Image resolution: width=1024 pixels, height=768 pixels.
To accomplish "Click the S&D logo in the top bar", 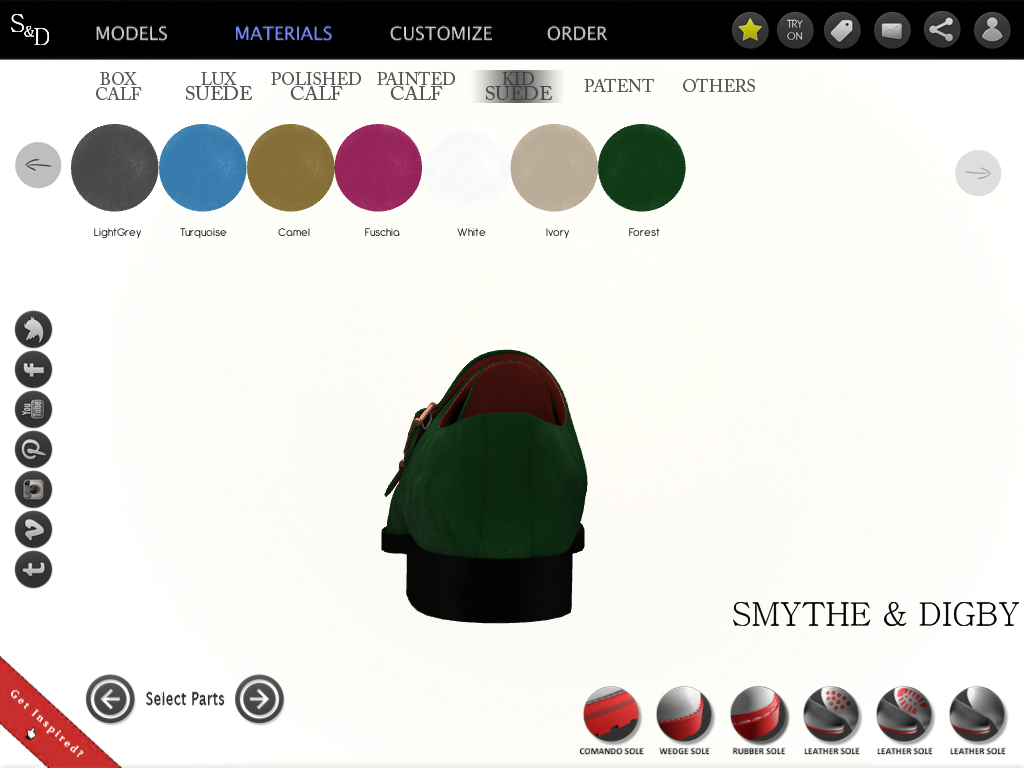I will [x=30, y=30].
